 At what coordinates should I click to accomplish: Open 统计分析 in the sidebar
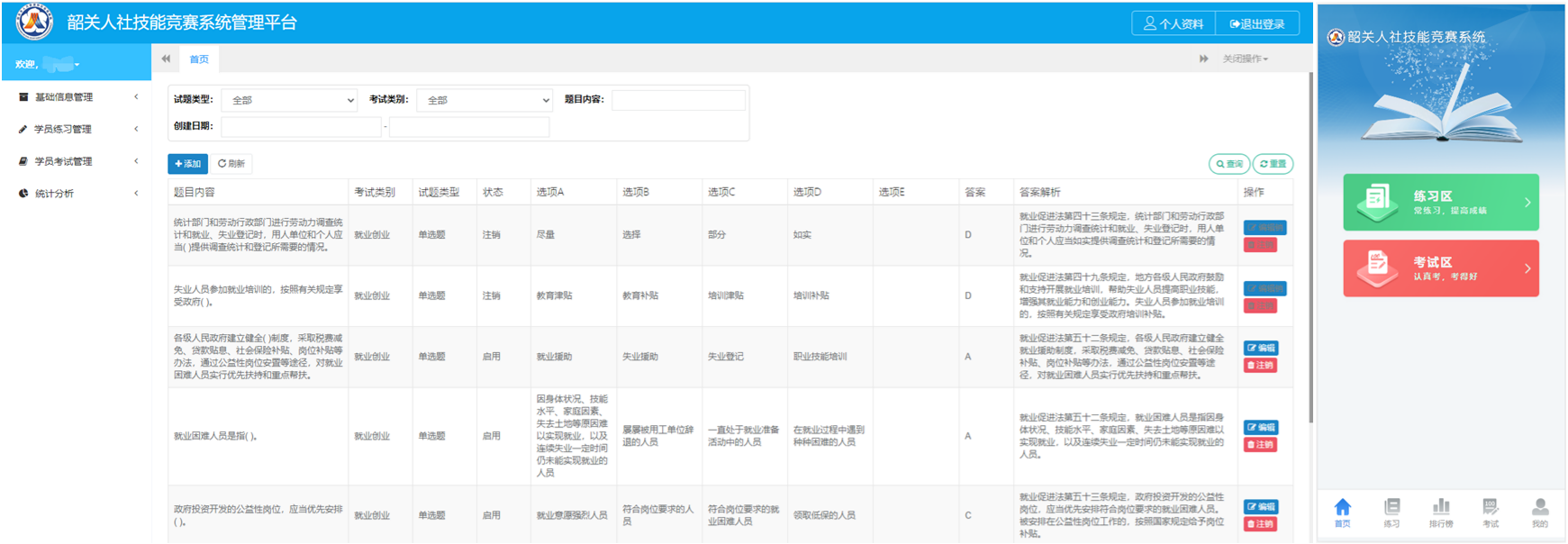pos(77,194)
